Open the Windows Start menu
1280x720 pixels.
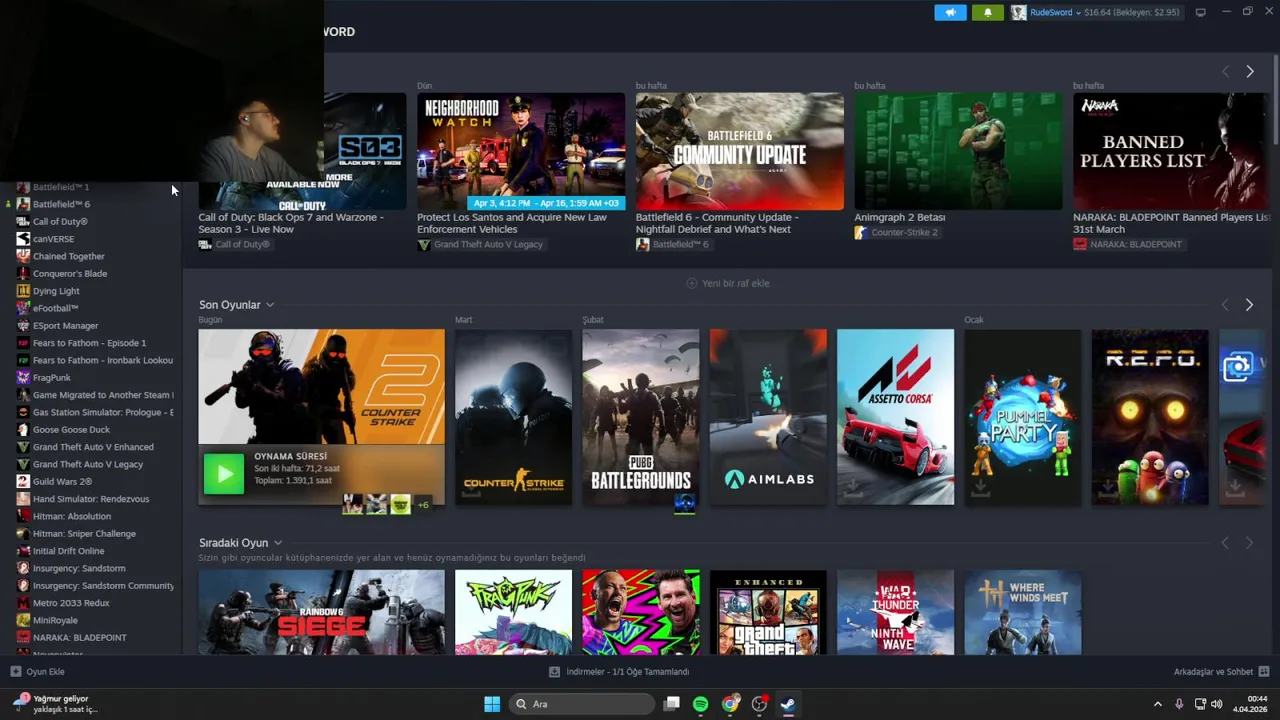point(492,704)
